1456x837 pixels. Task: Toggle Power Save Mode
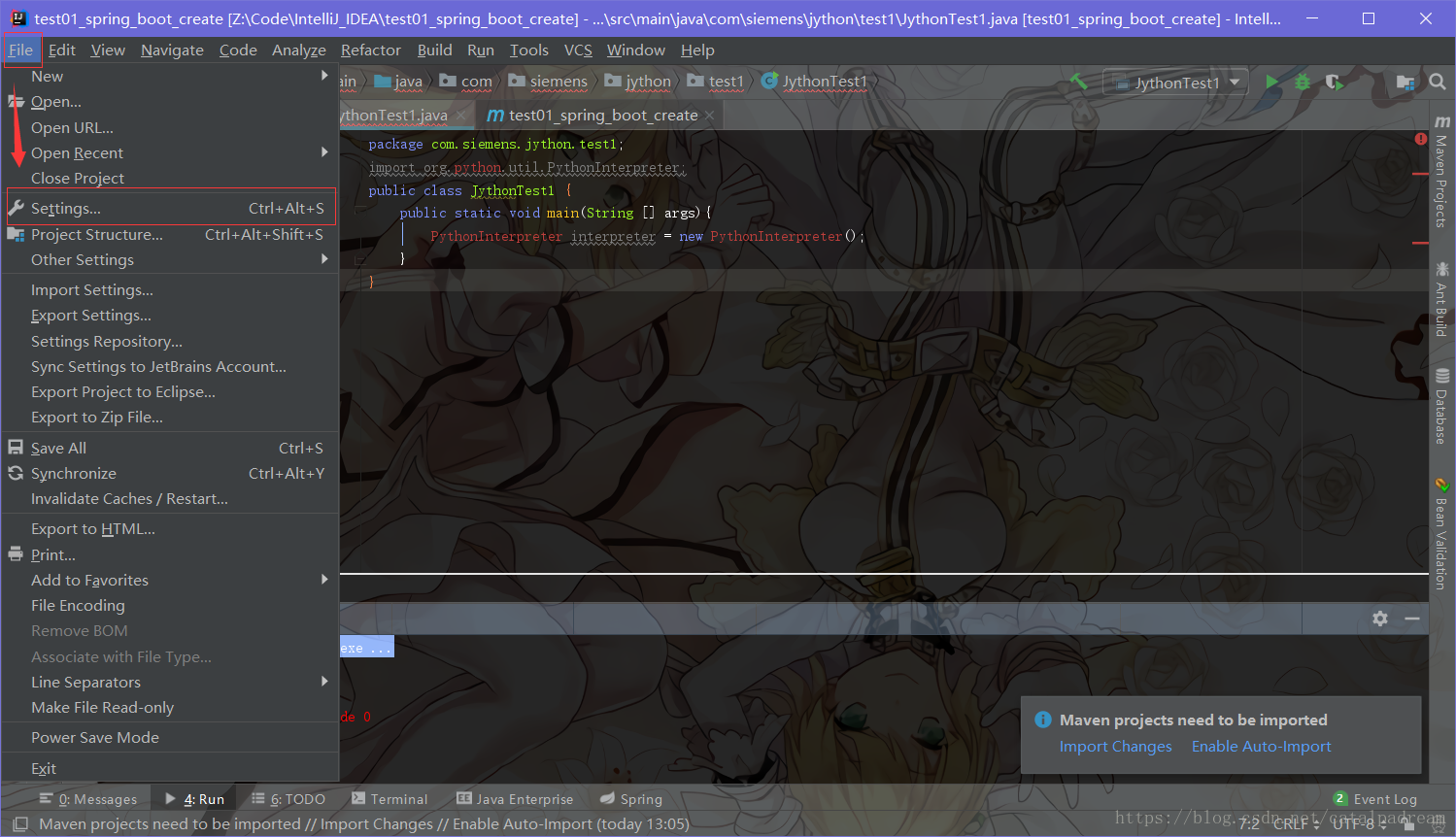pos(170,737)
